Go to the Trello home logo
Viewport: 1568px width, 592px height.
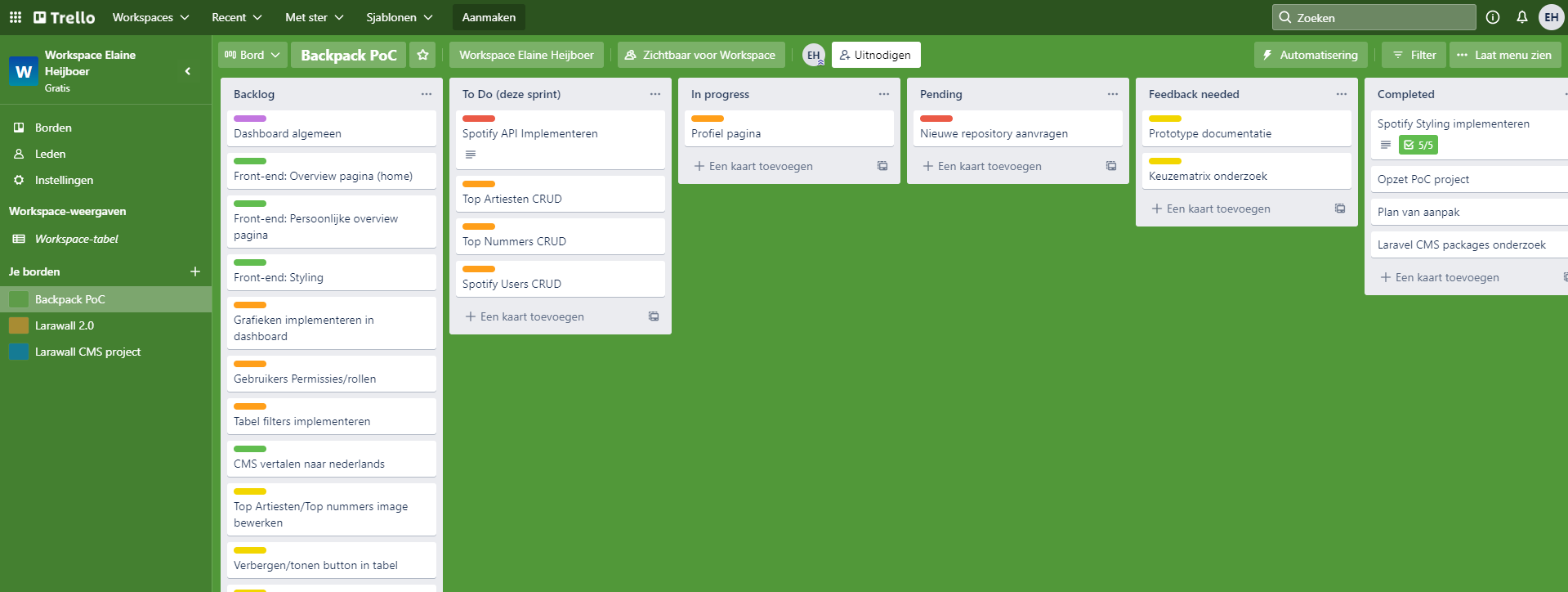click(64, 17)
